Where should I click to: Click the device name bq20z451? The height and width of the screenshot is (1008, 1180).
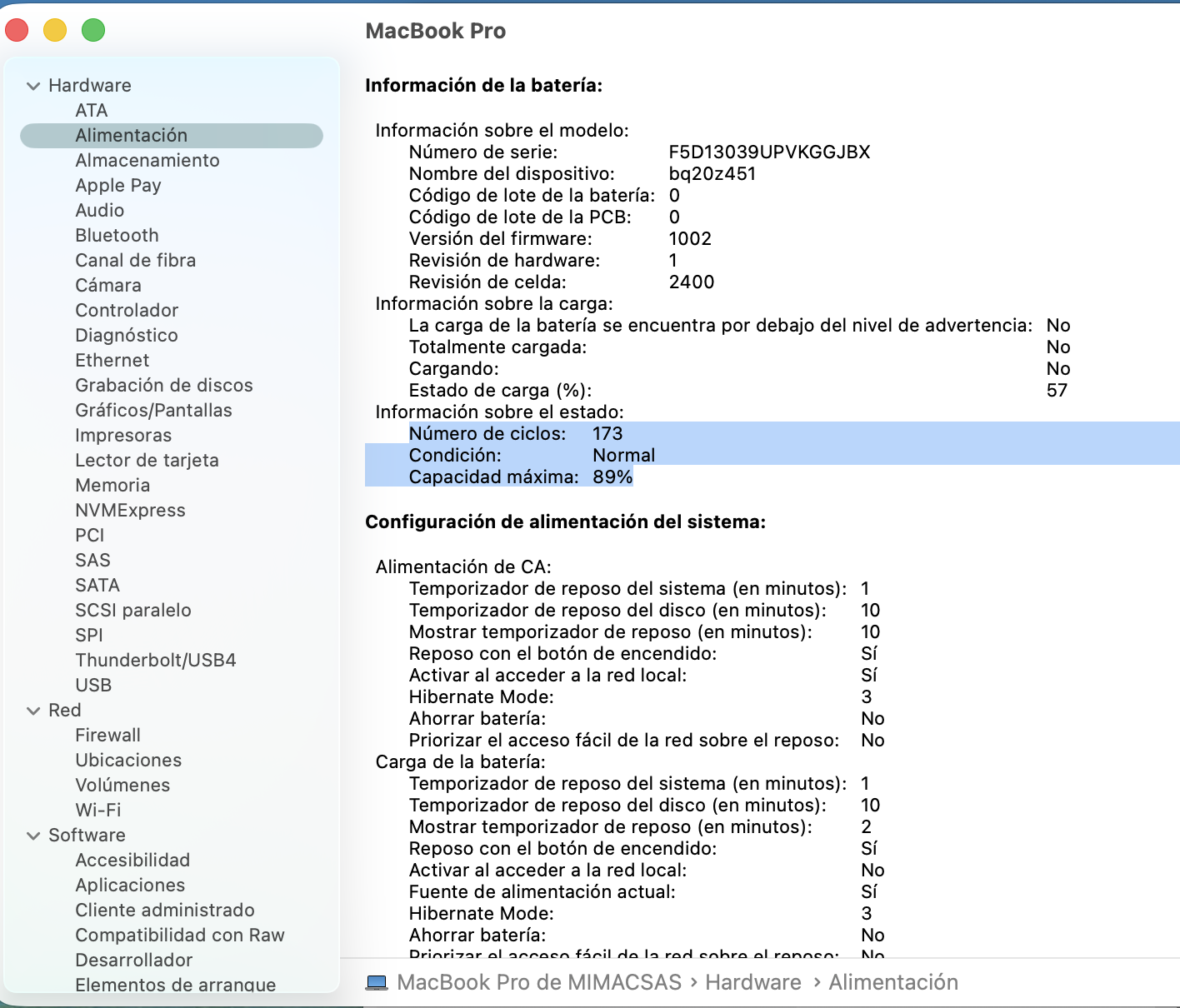(x=712, y=174)
